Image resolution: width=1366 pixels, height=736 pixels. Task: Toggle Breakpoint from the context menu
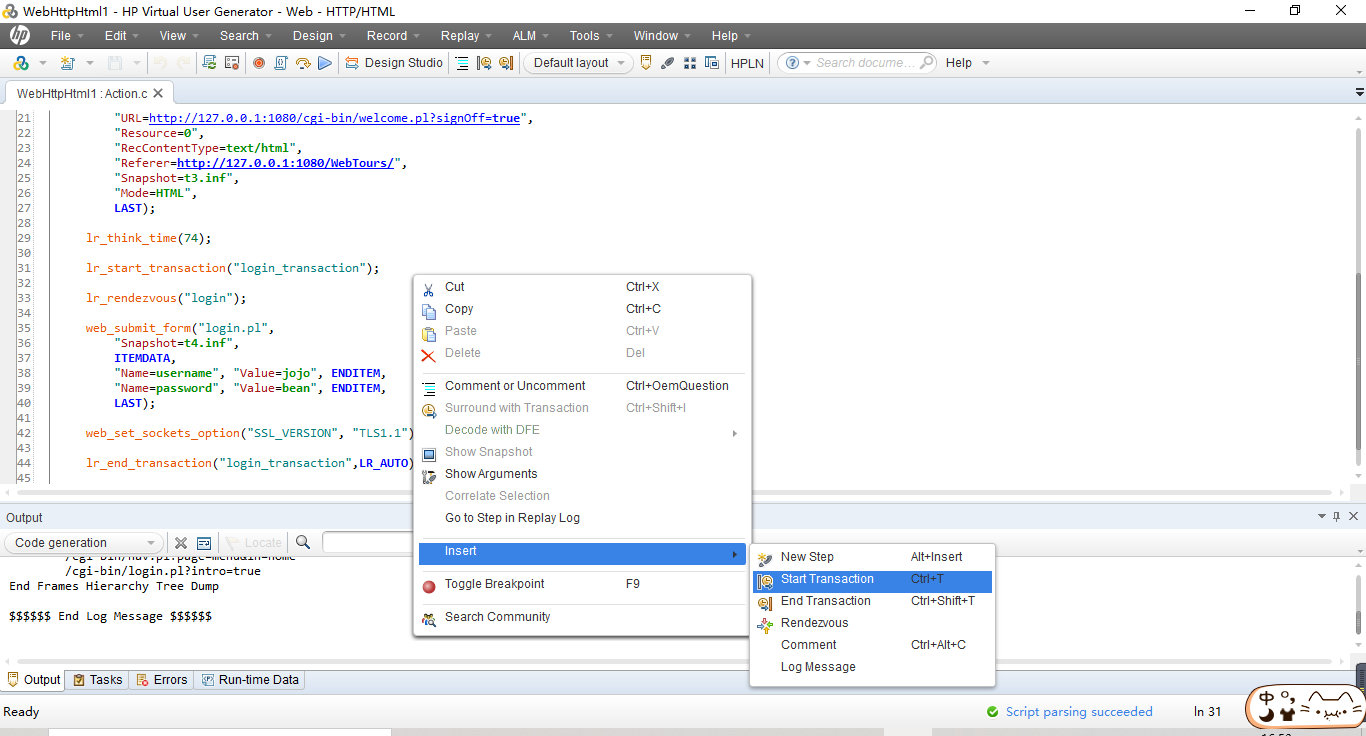(x=582, y=584)
